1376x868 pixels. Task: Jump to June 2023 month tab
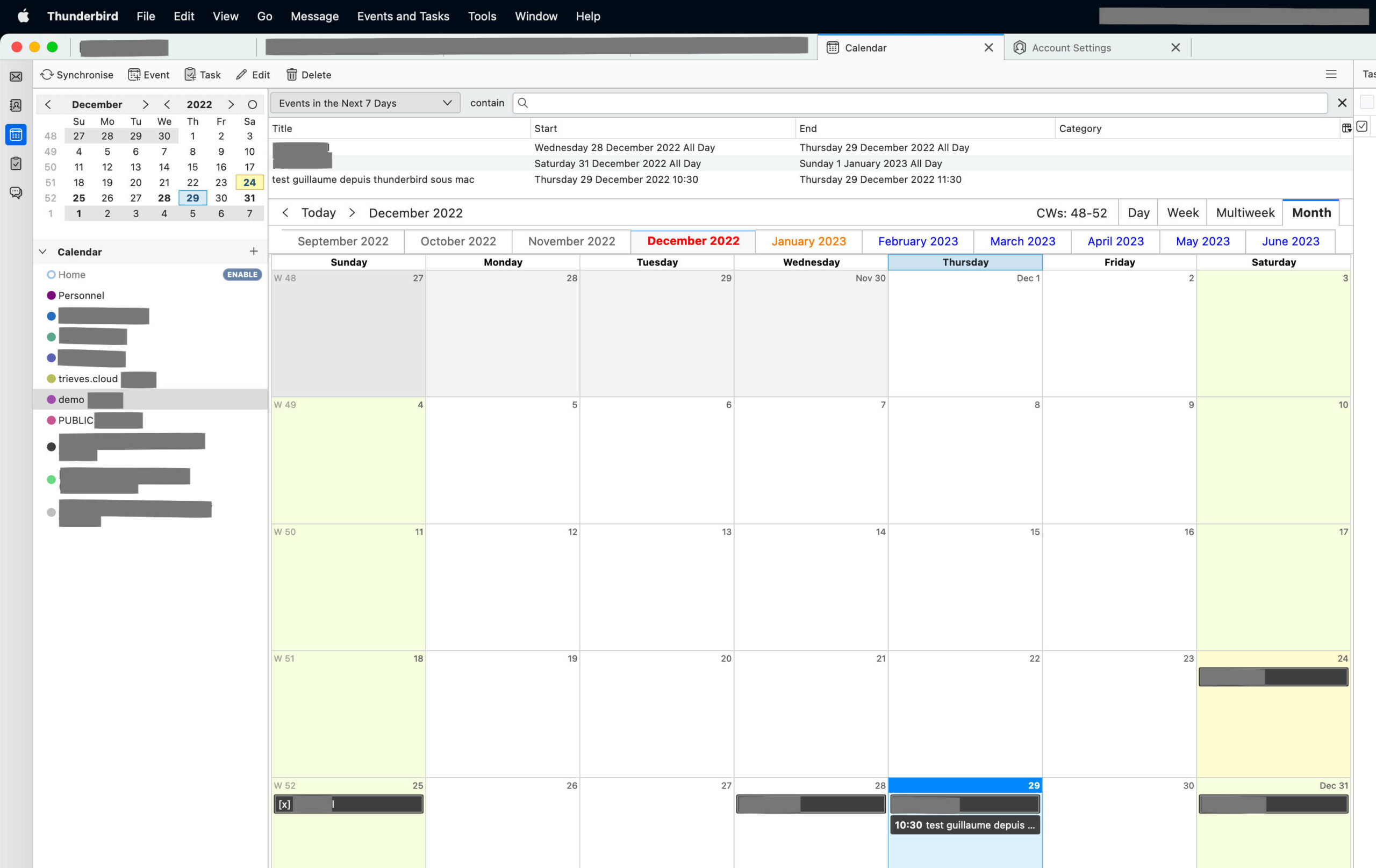point(1291,241)
